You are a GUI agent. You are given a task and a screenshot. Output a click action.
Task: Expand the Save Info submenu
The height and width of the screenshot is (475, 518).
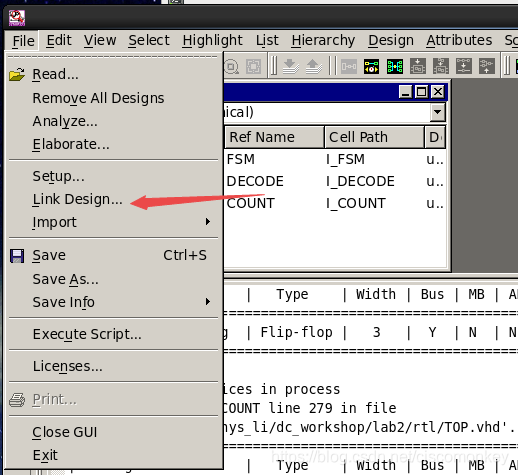(113, 302)
